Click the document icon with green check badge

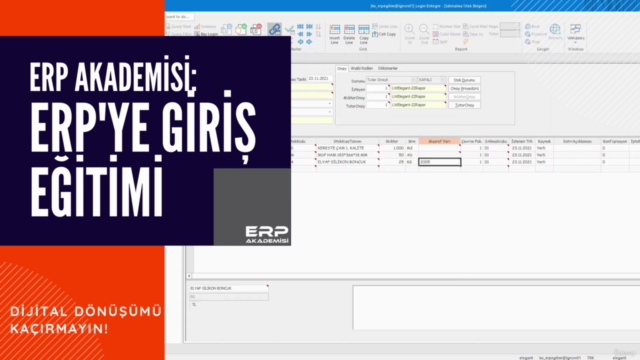tap(241, 29)
